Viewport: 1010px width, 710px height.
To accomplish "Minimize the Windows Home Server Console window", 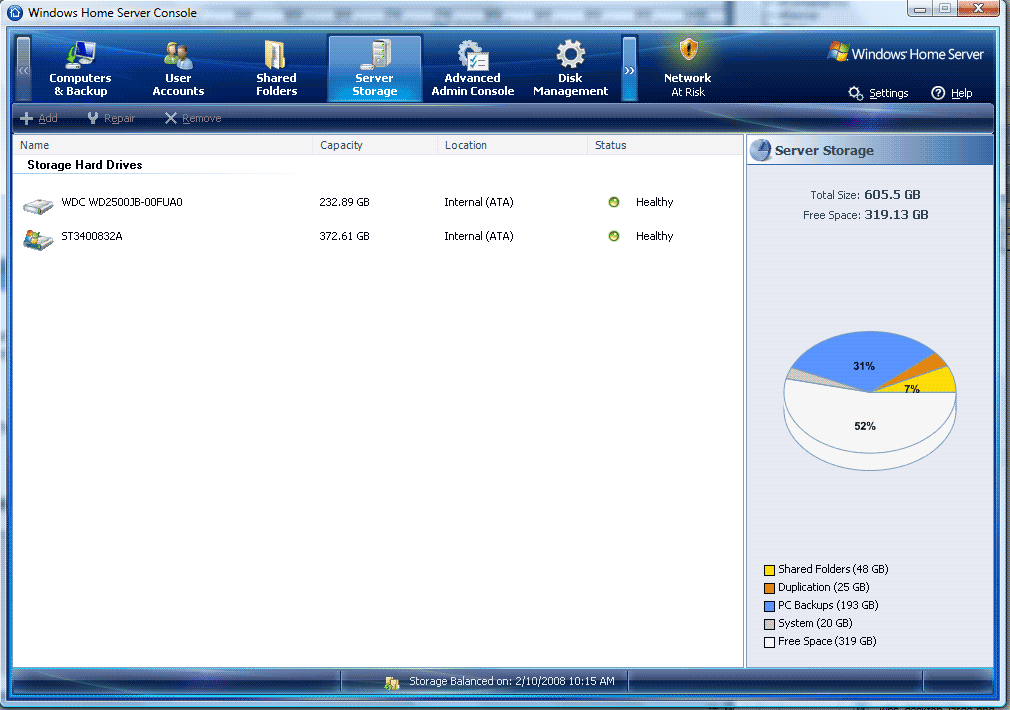I will [920, 8].
